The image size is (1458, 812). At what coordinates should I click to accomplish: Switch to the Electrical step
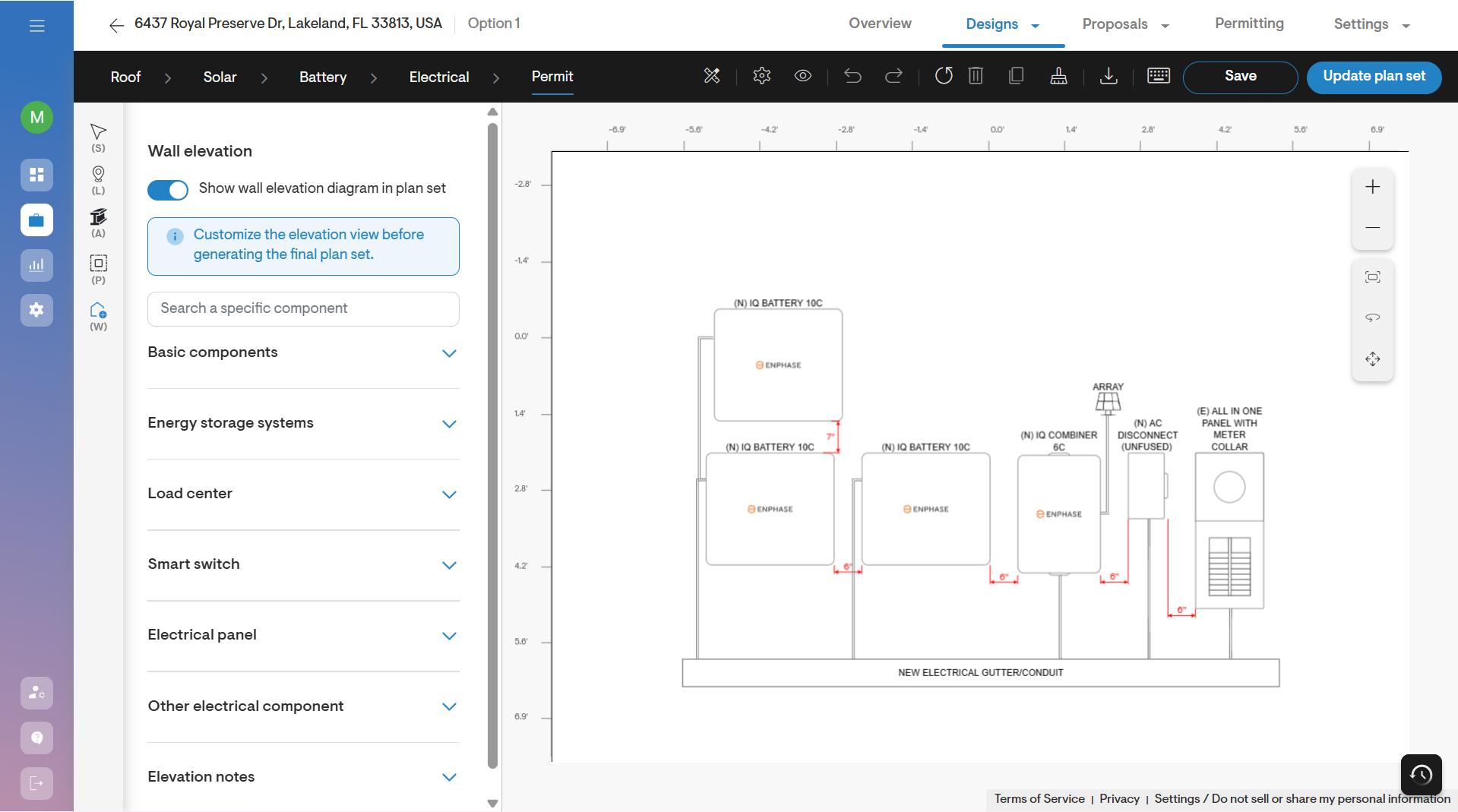pos(439,77)
